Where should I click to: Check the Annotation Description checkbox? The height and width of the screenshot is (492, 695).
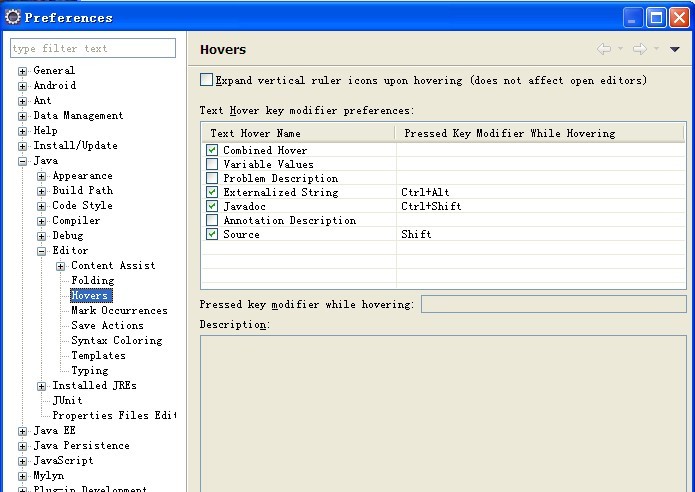tap(212, 220)
